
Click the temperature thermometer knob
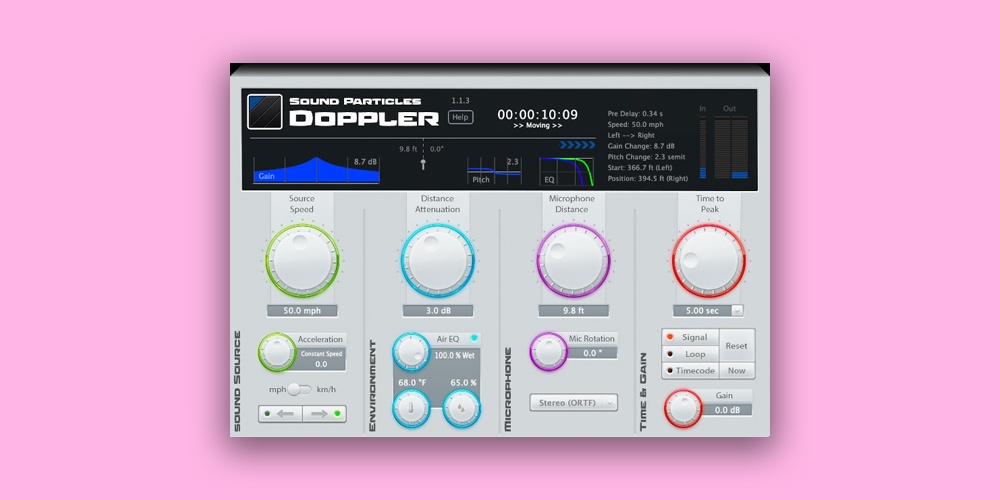pyautogui.click(x=412, y=408)
